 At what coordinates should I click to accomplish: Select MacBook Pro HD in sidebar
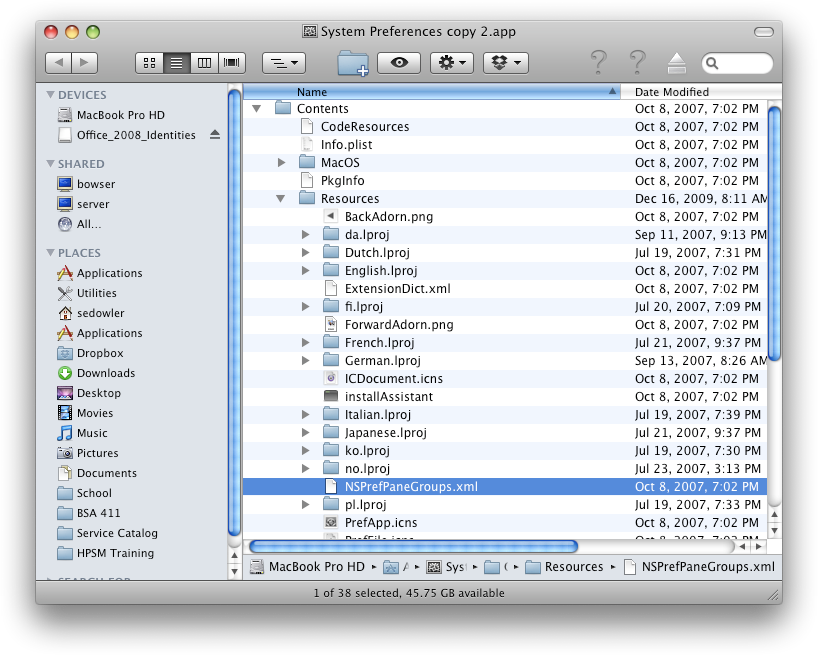(x=121, y=115)
